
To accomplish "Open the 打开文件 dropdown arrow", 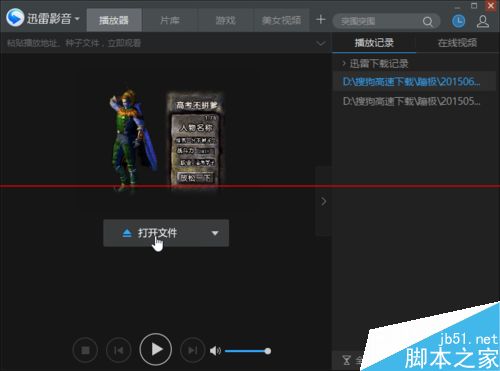I will pyautogui.click(x=215, y=233).
